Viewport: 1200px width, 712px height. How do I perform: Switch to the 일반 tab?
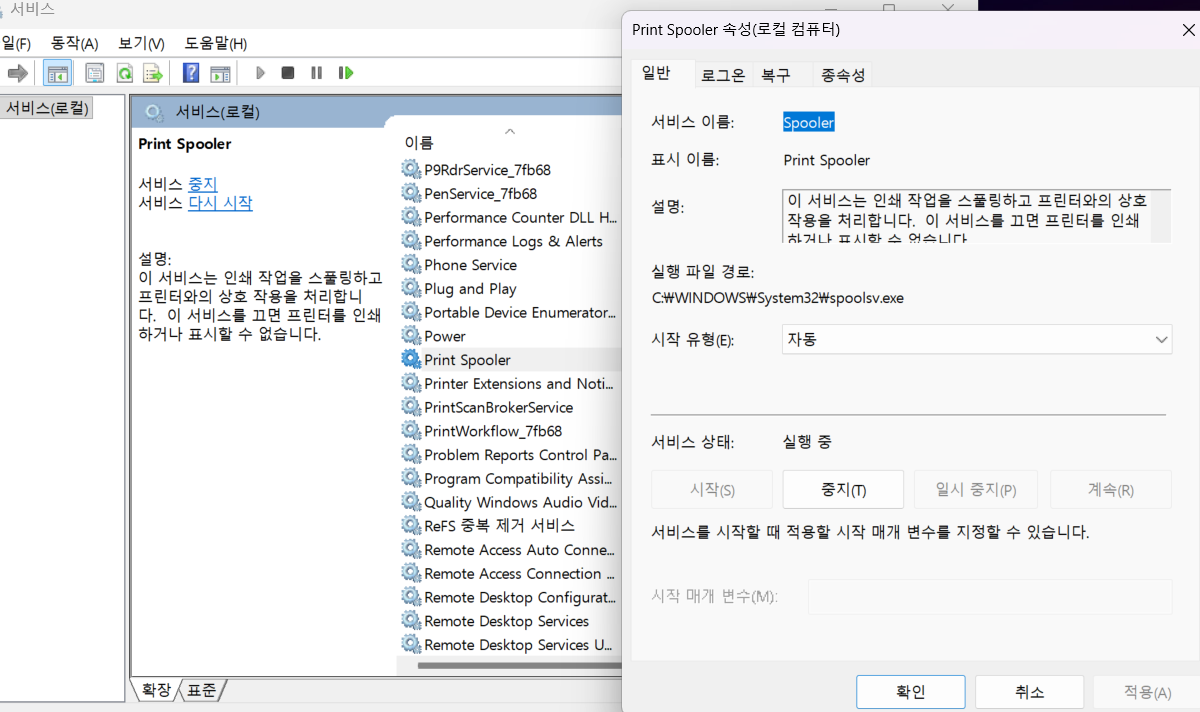click(656, 73)
